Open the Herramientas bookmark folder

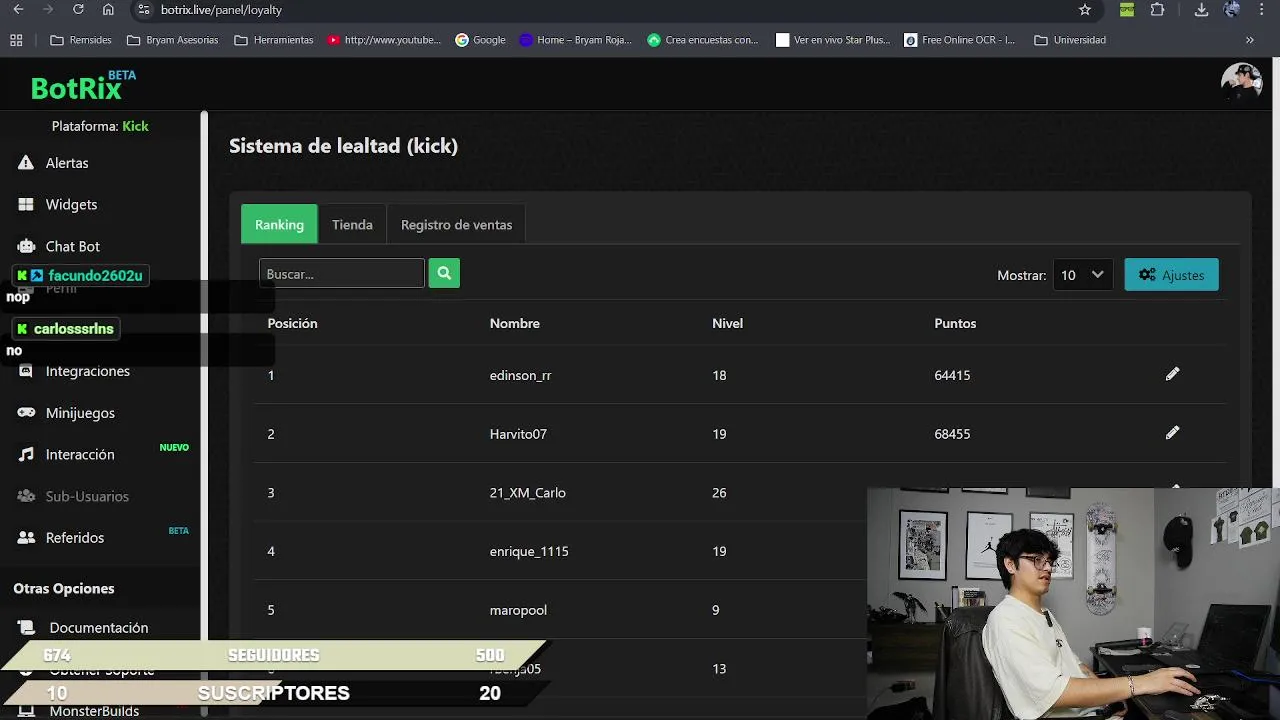274,40
